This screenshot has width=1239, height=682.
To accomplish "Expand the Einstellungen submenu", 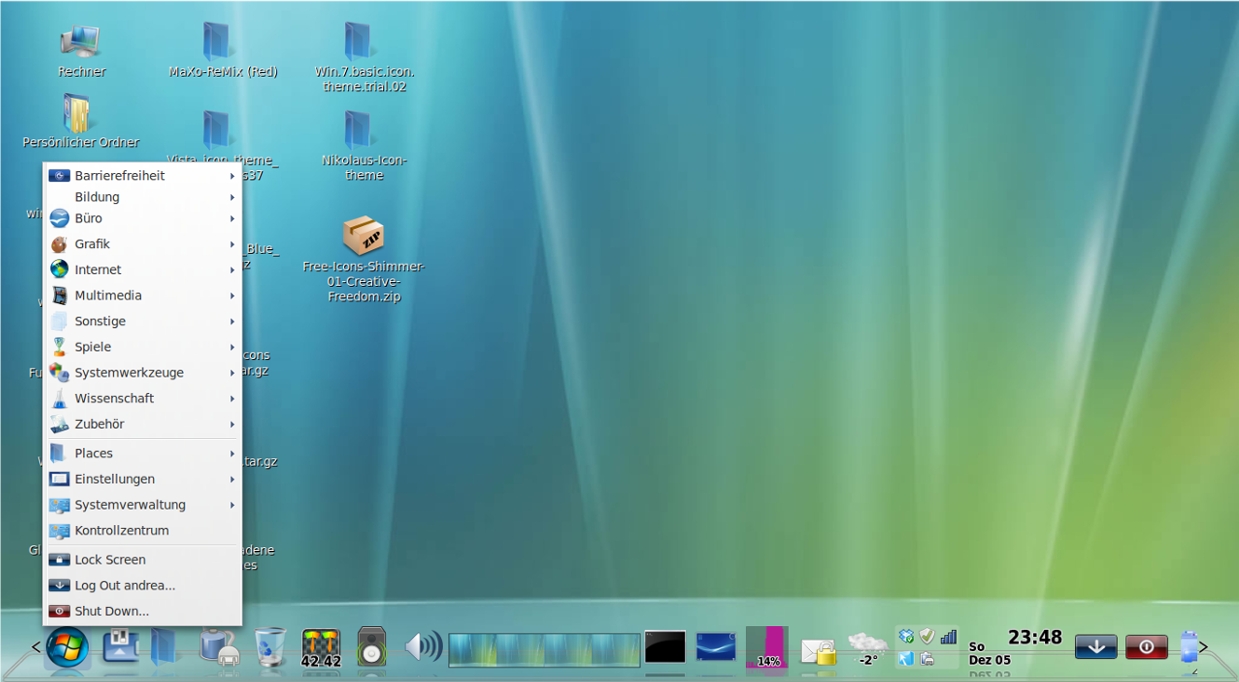I will (142, 479).
